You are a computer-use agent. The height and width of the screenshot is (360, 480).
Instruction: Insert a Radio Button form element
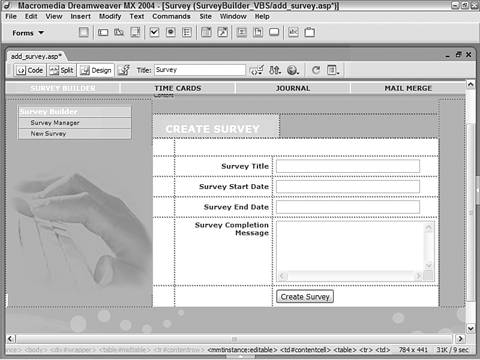pos(171,32)
